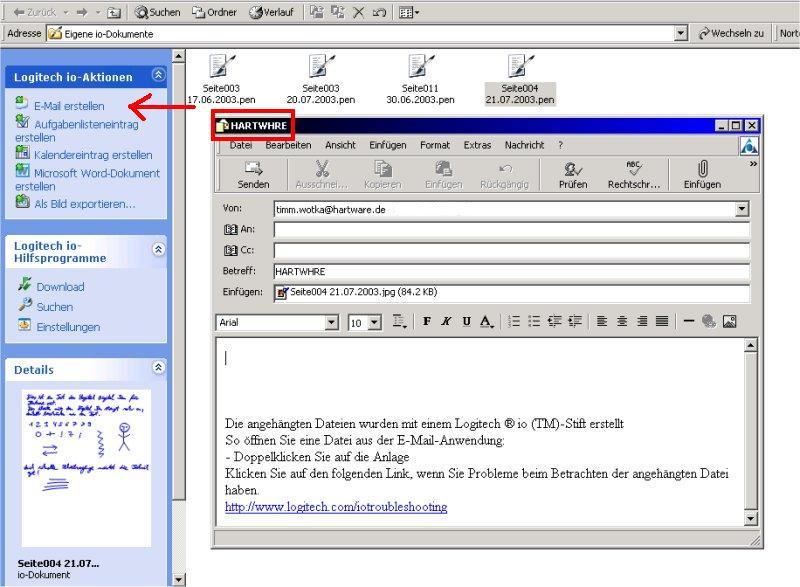
Task: Toggle bold formatting (F)
Action: (427, 321)
